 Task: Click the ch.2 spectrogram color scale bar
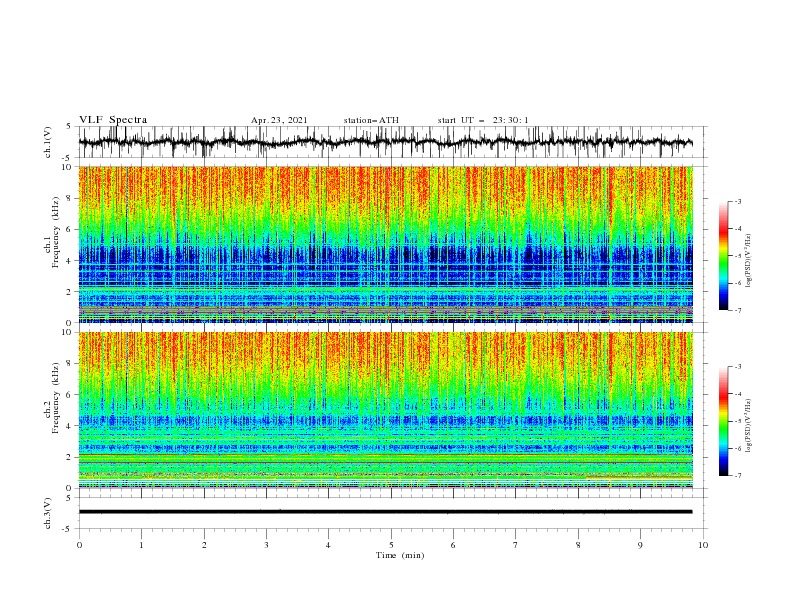723,421
